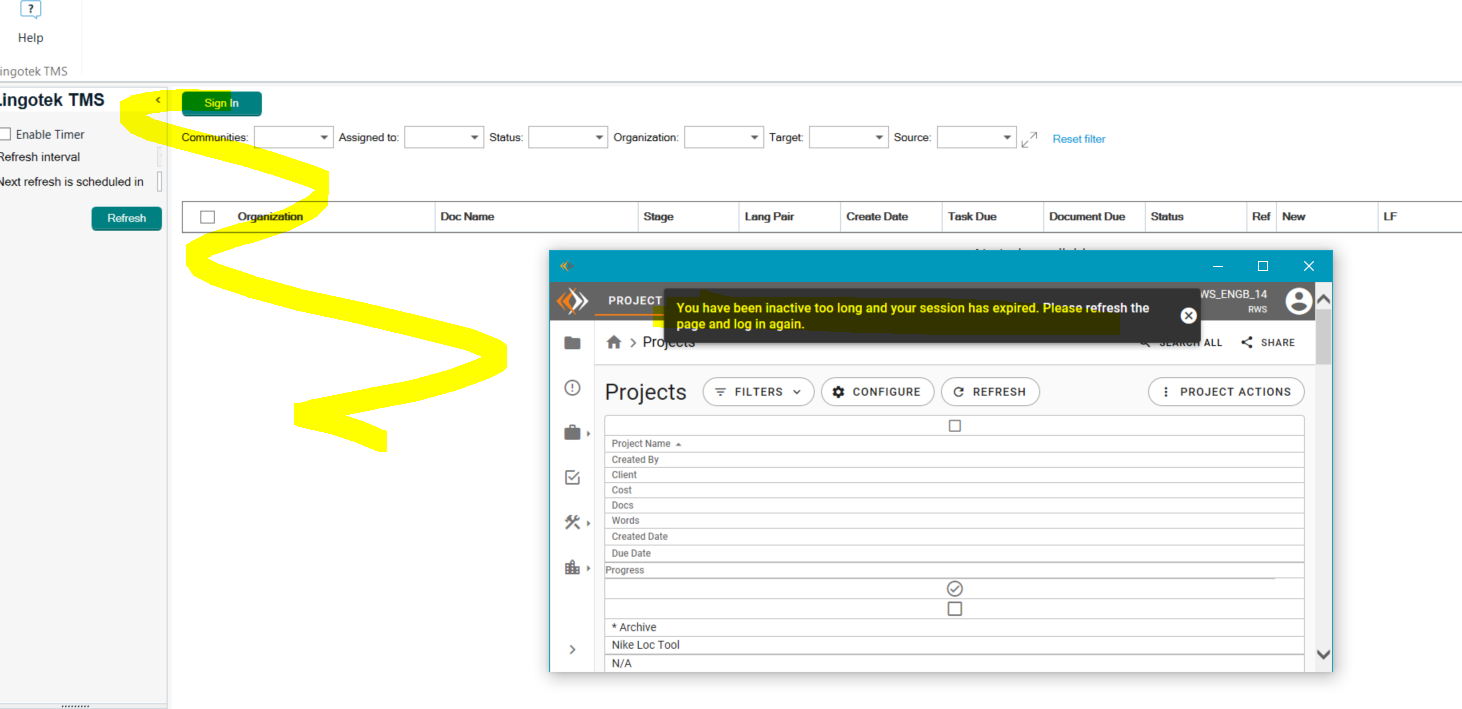Go to home via breadcrumb house icon
The image size is (1462, 709).
(614, 342)
